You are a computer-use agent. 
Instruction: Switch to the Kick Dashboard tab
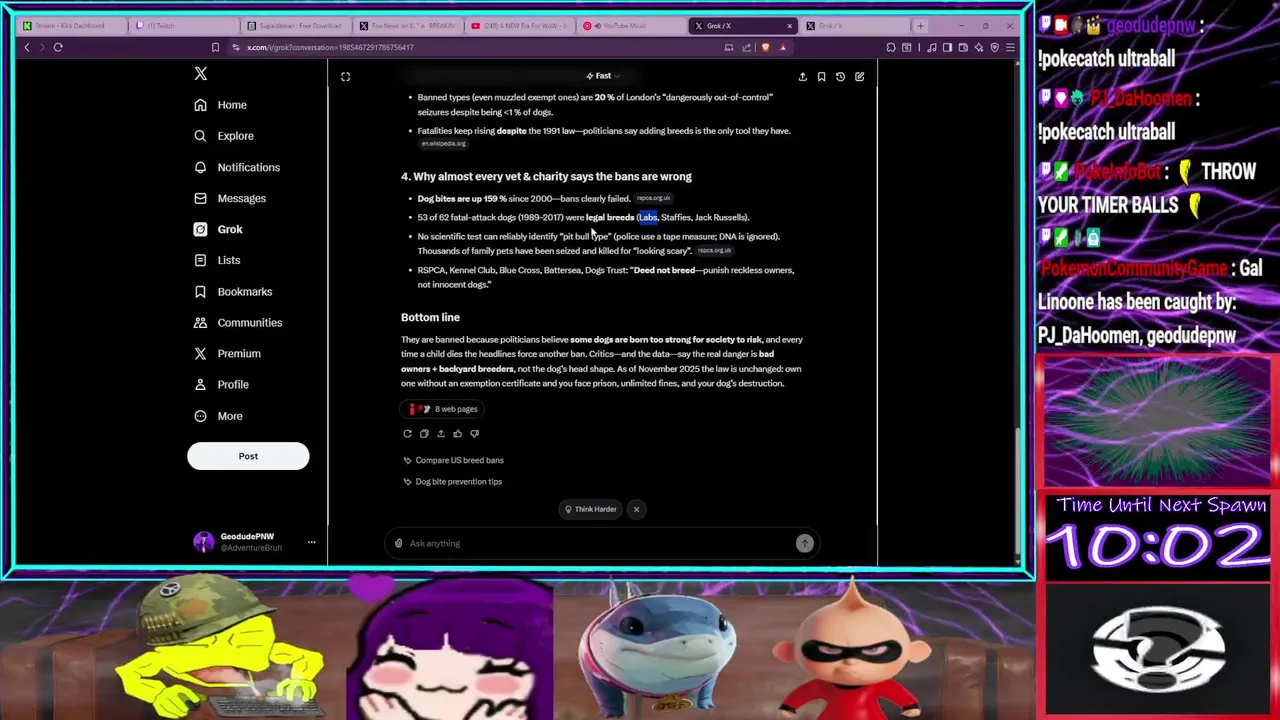point(70,25)
